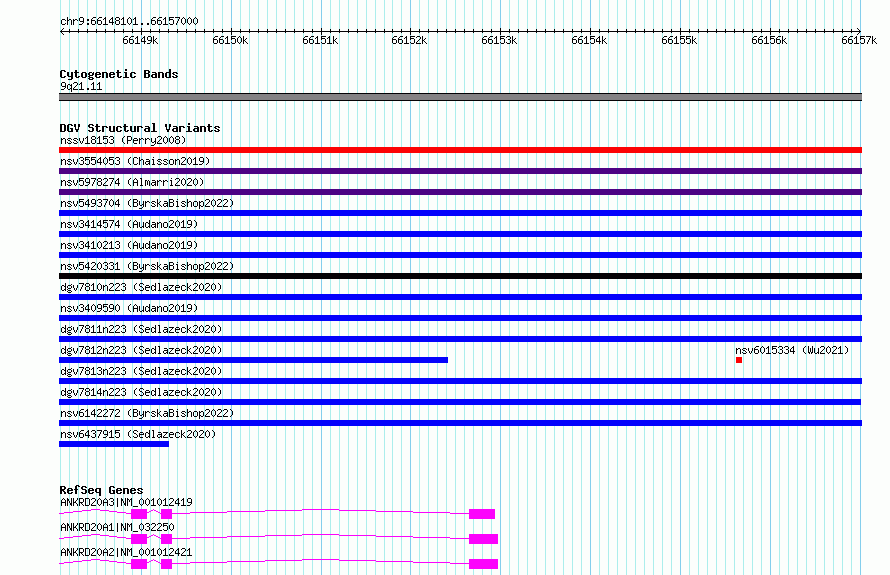Open gene ANKRD20A2|NM_001012421 label

(126, 552)
